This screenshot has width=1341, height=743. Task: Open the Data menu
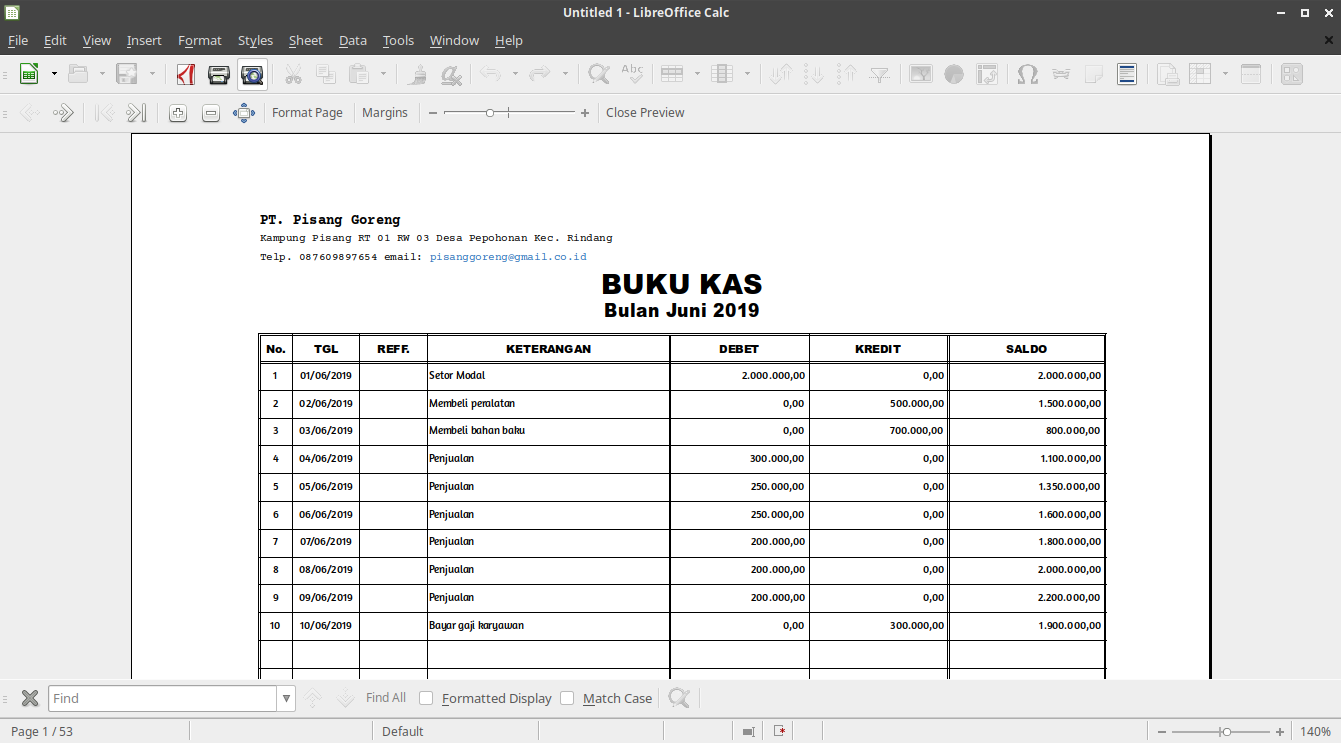coord(353,40)
